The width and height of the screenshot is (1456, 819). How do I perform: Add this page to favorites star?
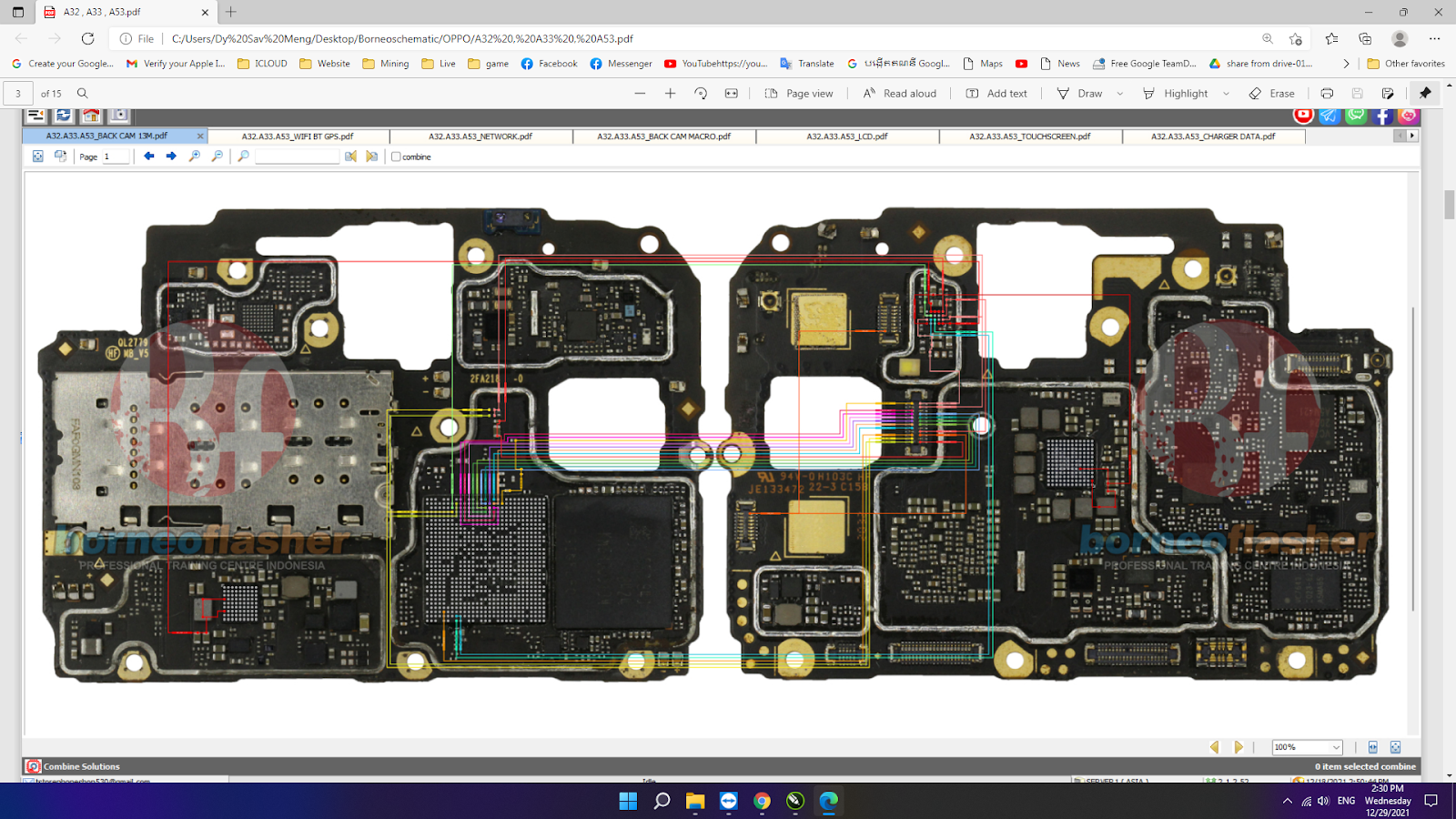(x=1296, y=39)
